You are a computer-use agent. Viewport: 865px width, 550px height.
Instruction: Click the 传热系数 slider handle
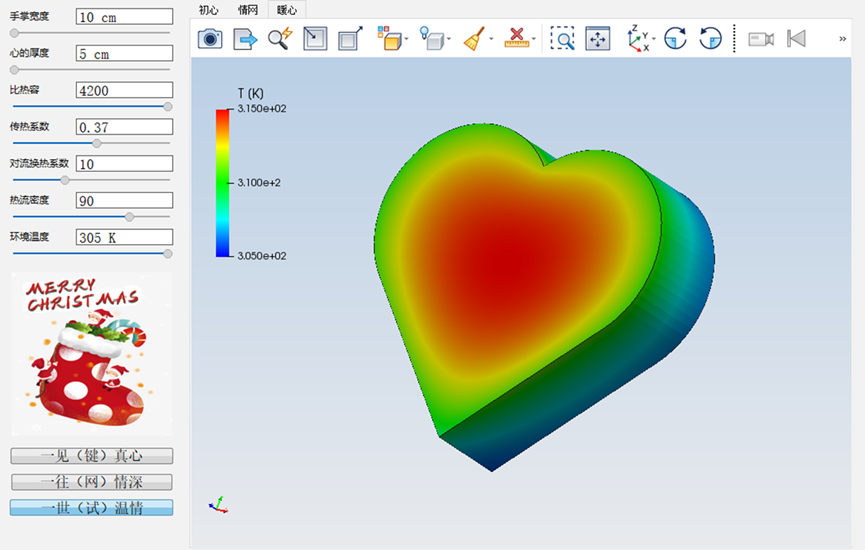tap(97, 143)
